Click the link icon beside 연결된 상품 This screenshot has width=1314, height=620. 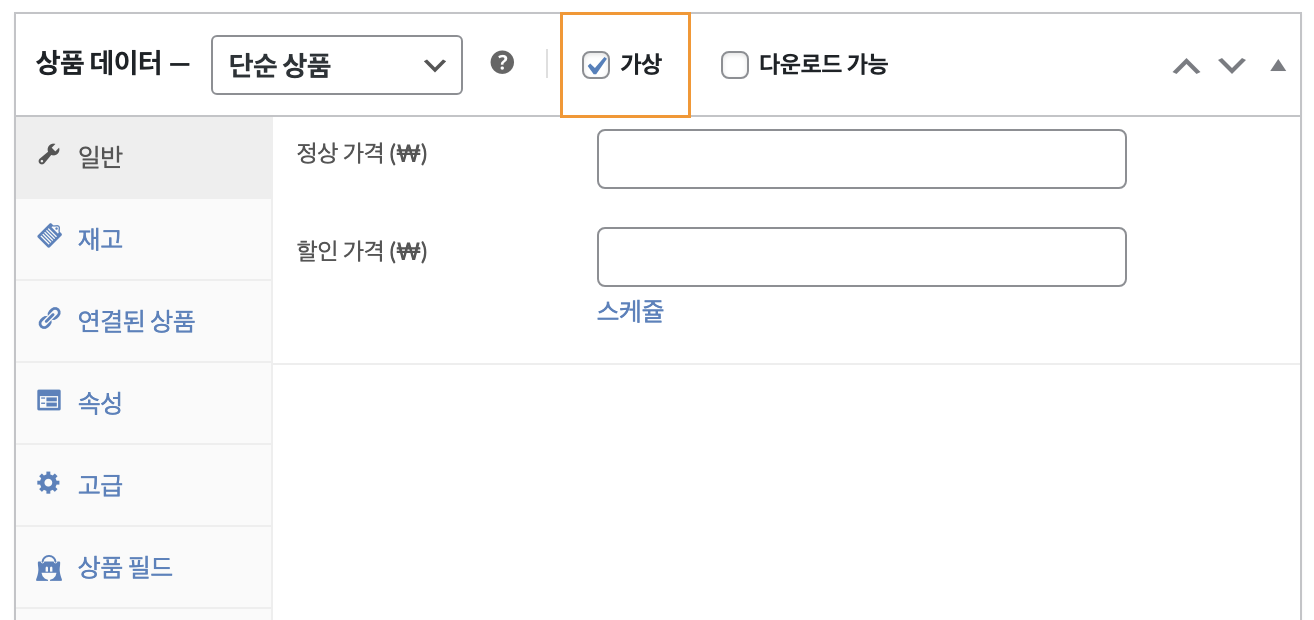[48, 319]
